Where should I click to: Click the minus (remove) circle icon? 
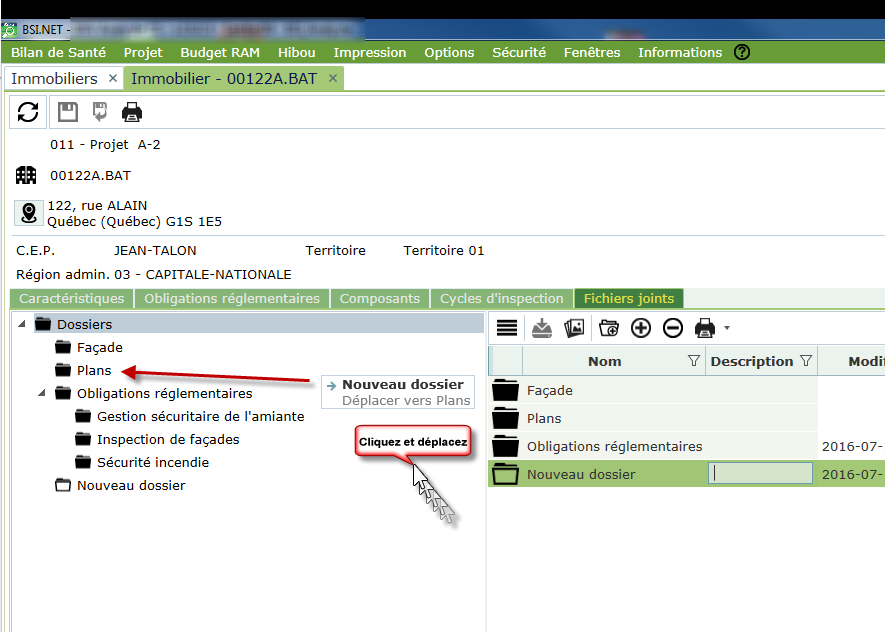tap(673, 328)
